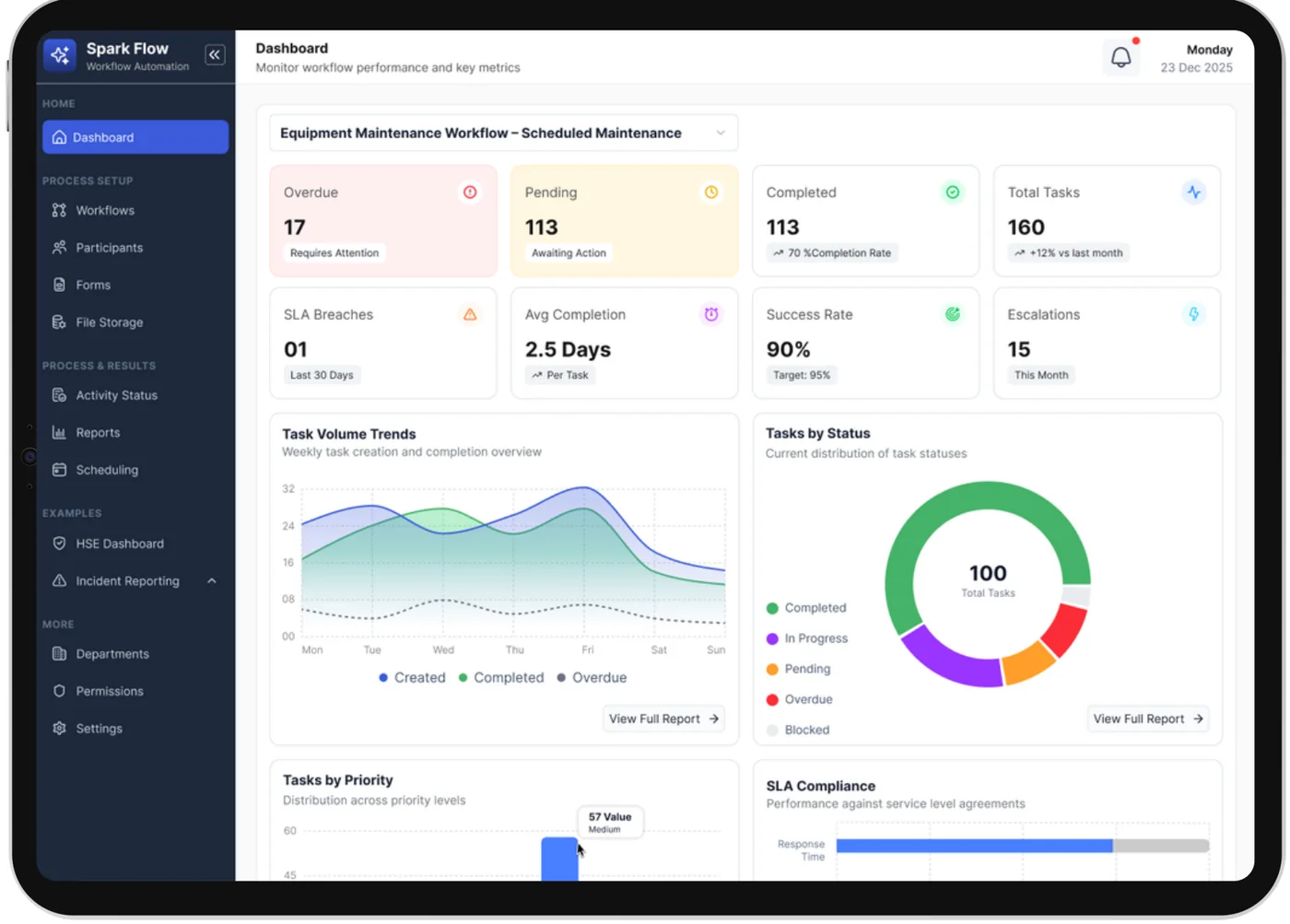This screenshot has height=924, width=1290.
Task: Collapse the sidebar with double-chevron button
Action: [215, 55]
